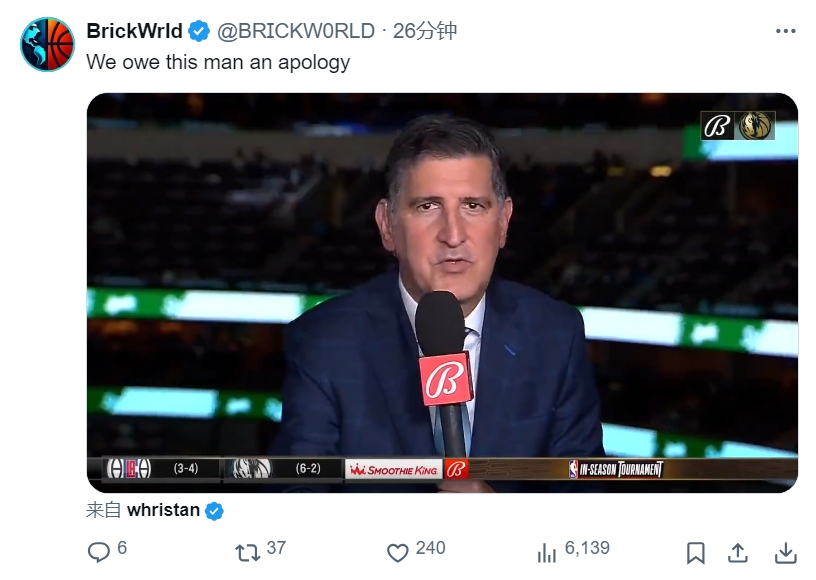
Task: Click the like count of 240
Action: (431, 549)
